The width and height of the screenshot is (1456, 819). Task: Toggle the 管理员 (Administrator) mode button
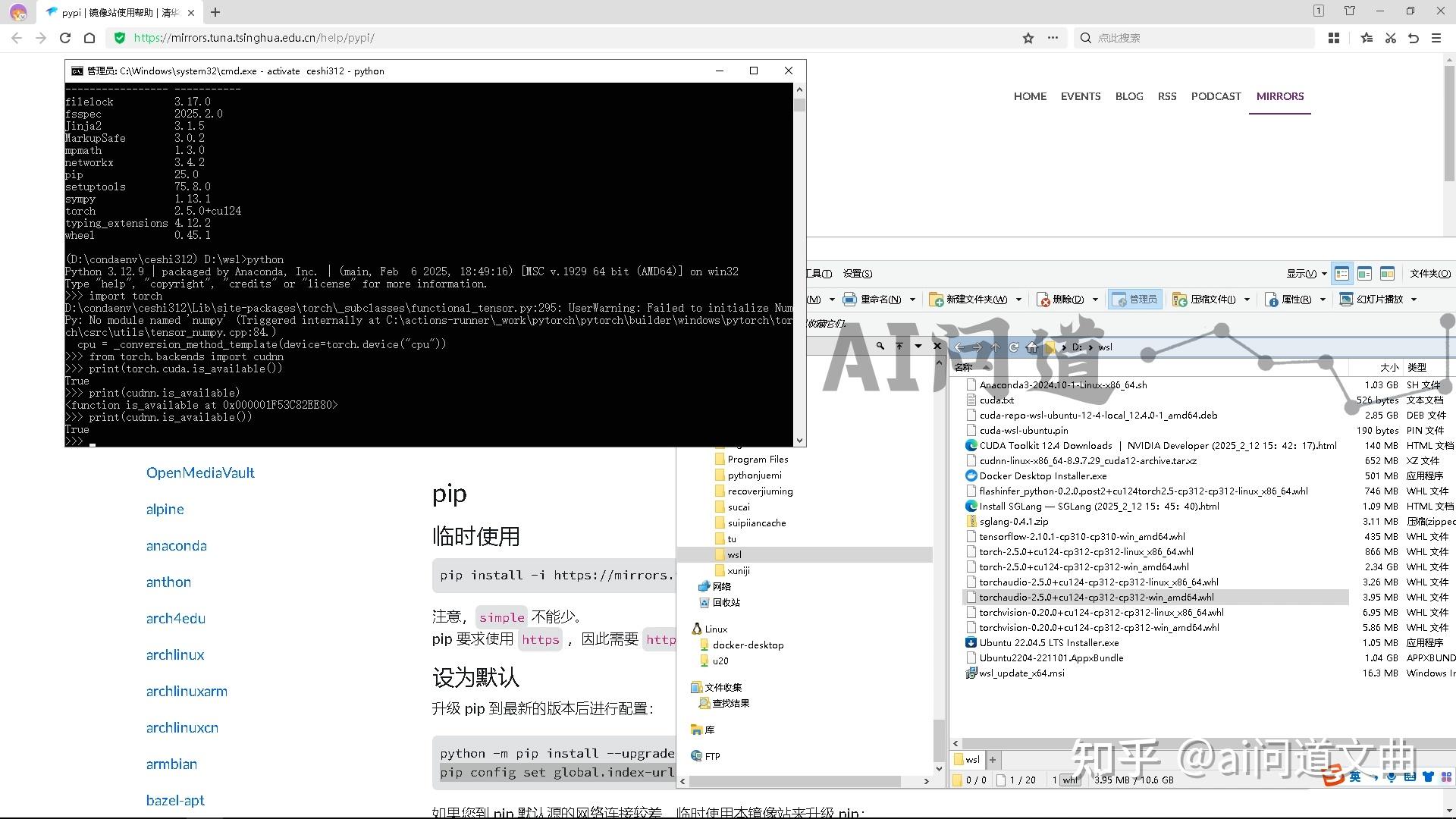[1134, 300]
